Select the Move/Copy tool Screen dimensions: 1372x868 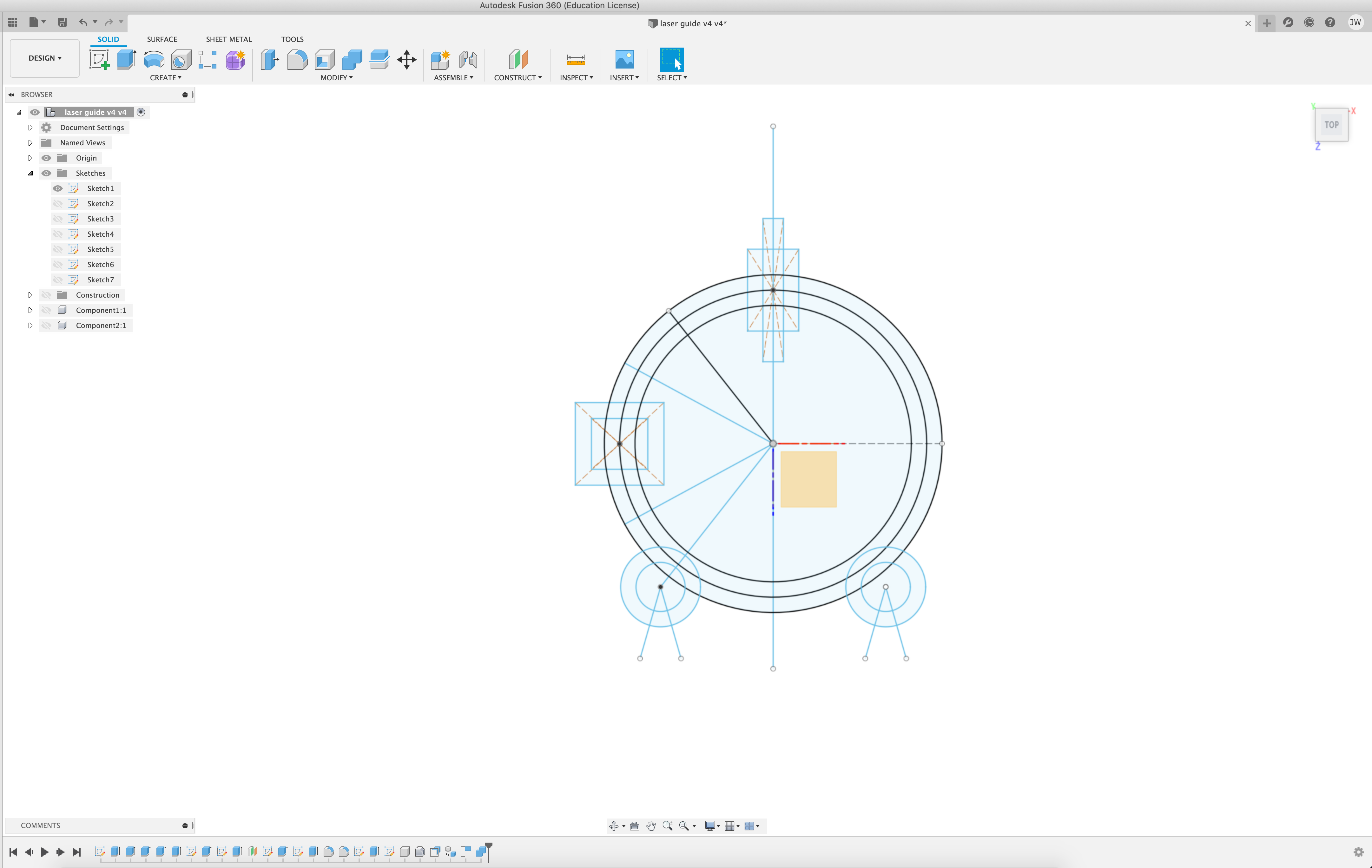(407, 59)
